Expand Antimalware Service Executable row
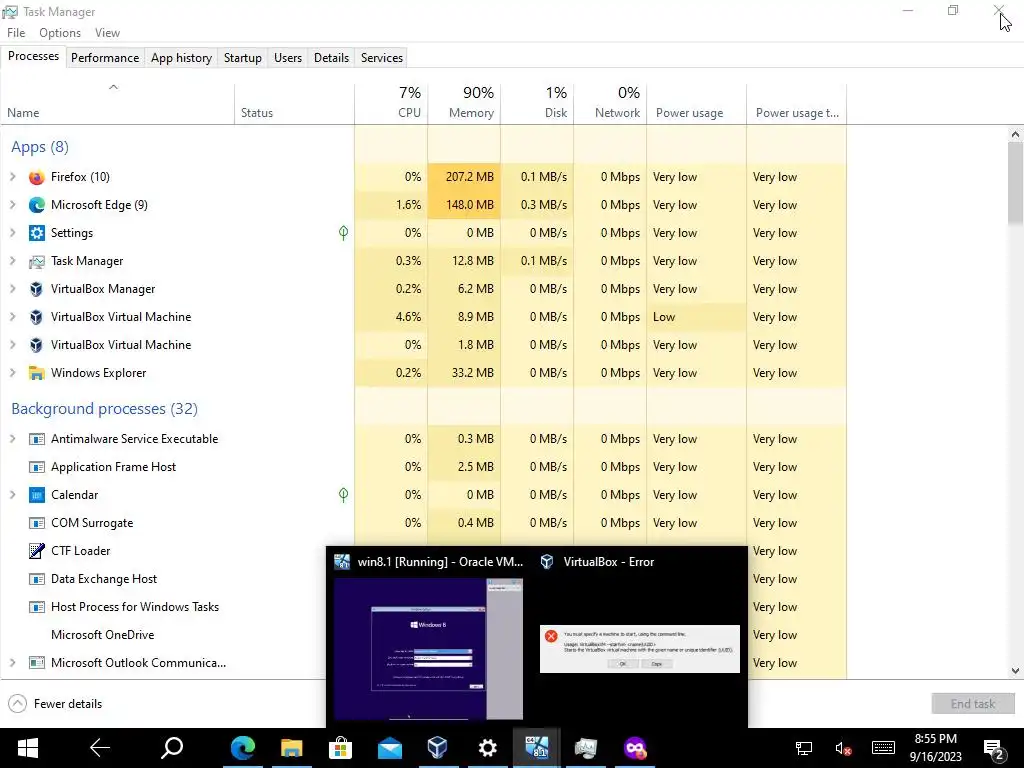Viewport: 1024px width, 768px height. pyautogui.click(x=12, y=439)
